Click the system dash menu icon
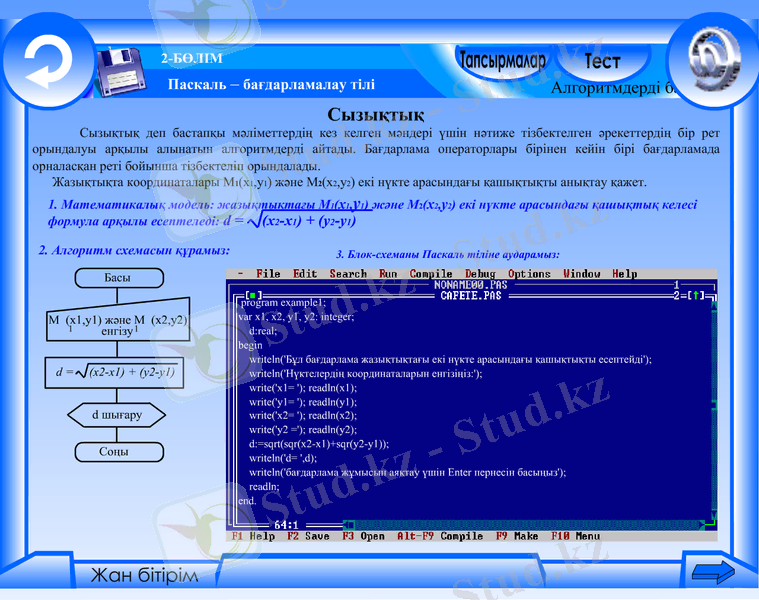Viewport: 759px width, 600px height. [x=239, y=274]
